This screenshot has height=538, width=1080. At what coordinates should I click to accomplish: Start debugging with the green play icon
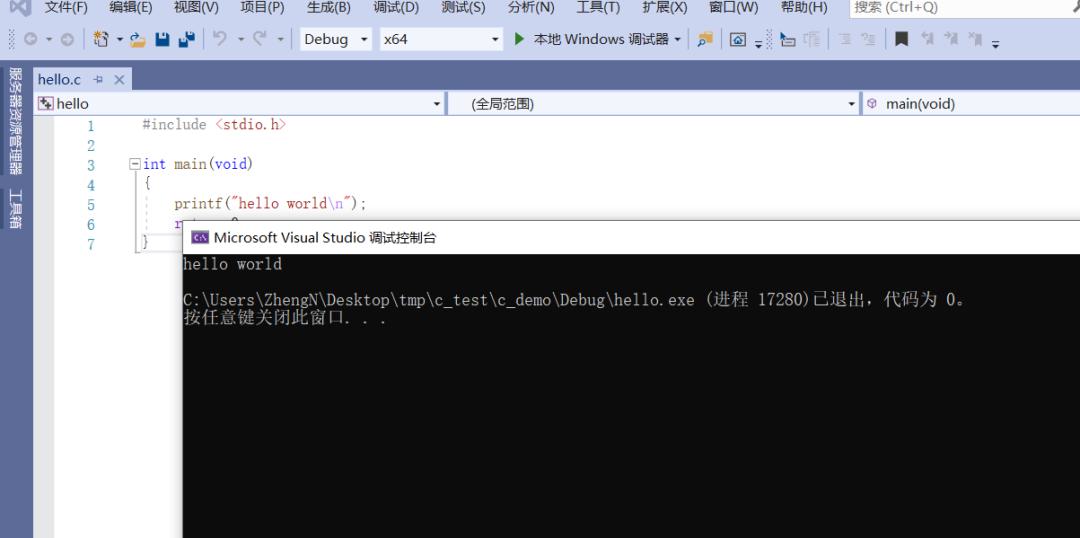click(519, 39)
